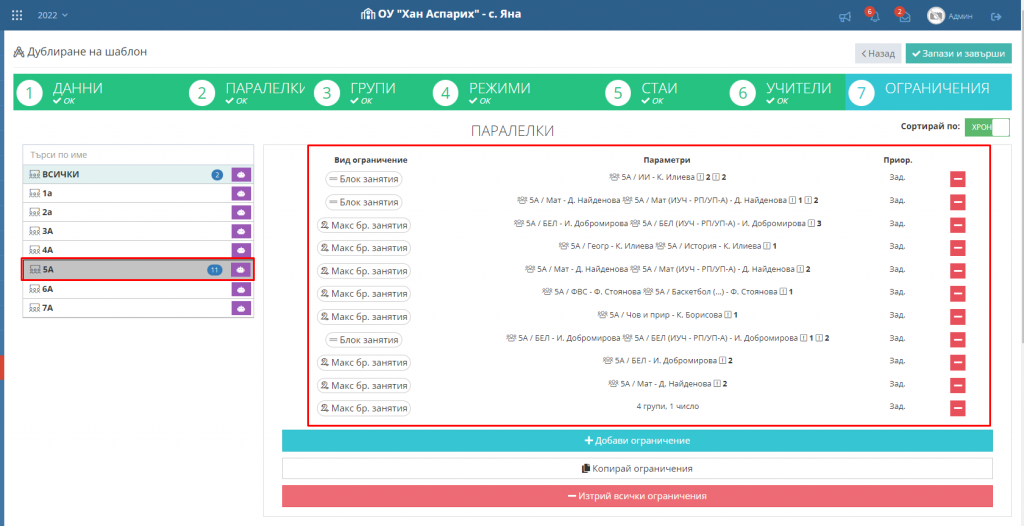
Task: Click the purple icon beside class 1а
Action: [241, 193]
